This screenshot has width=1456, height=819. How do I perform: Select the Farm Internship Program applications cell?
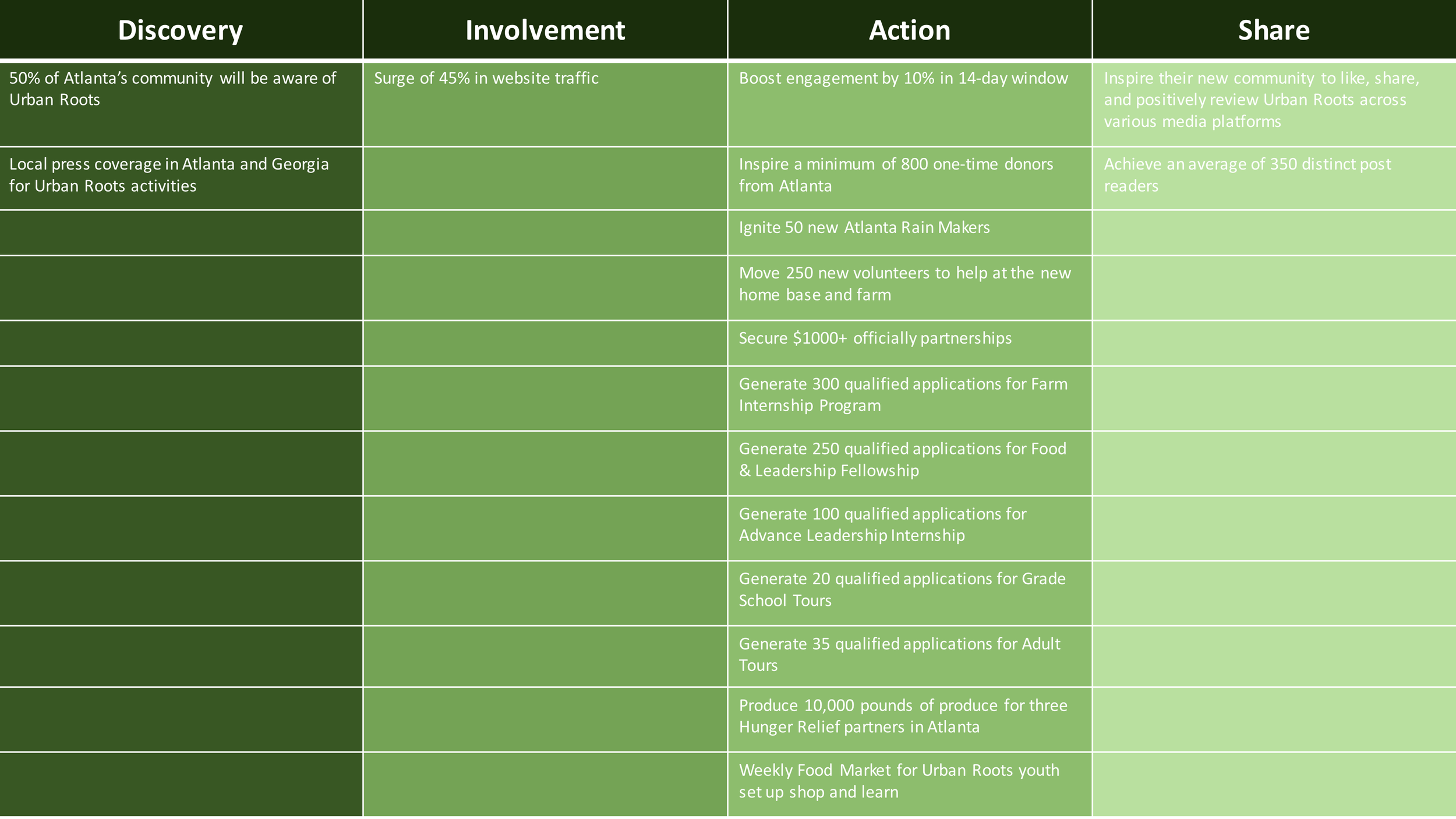[910, 398]
